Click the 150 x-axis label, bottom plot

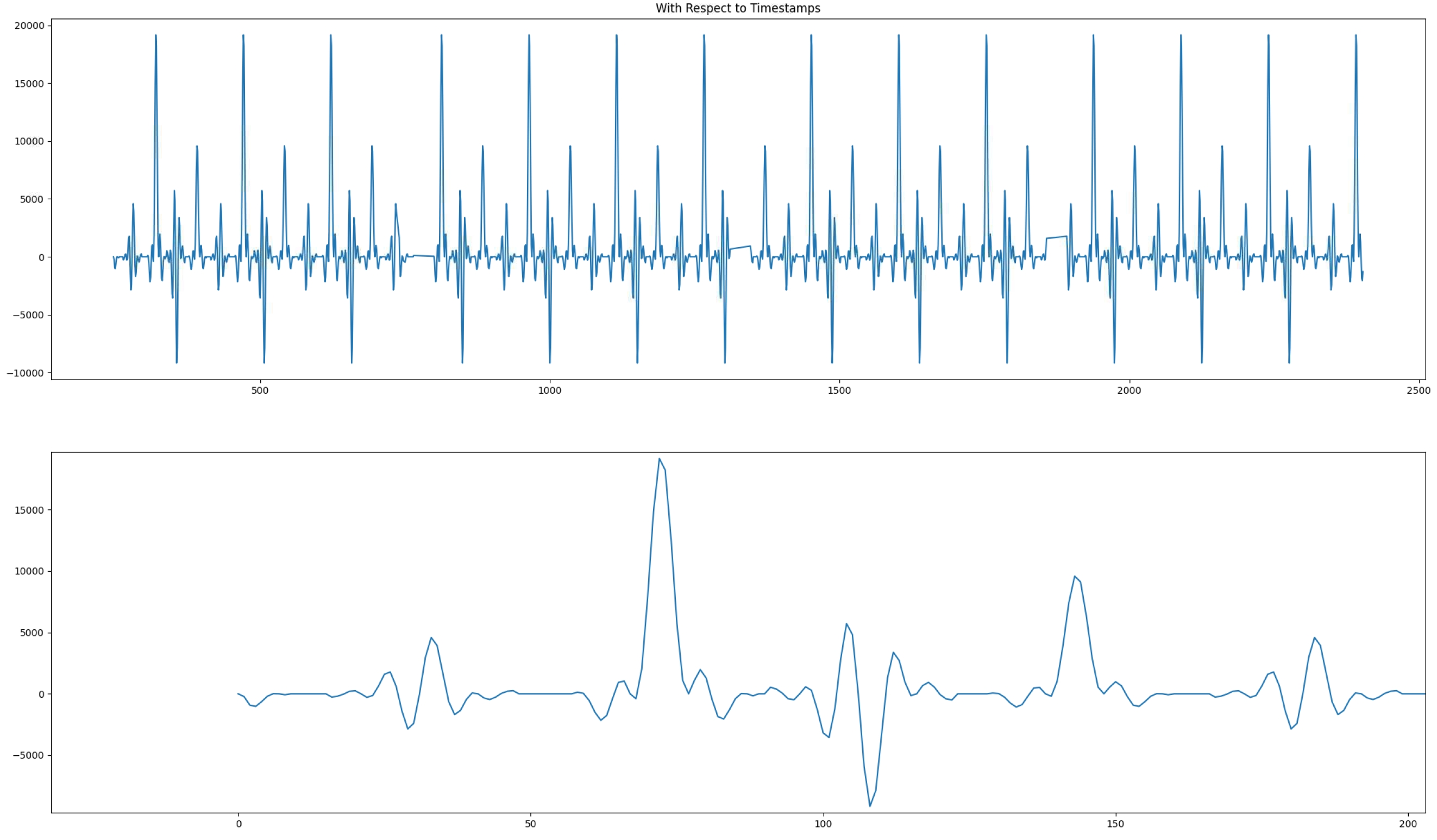1115,824
